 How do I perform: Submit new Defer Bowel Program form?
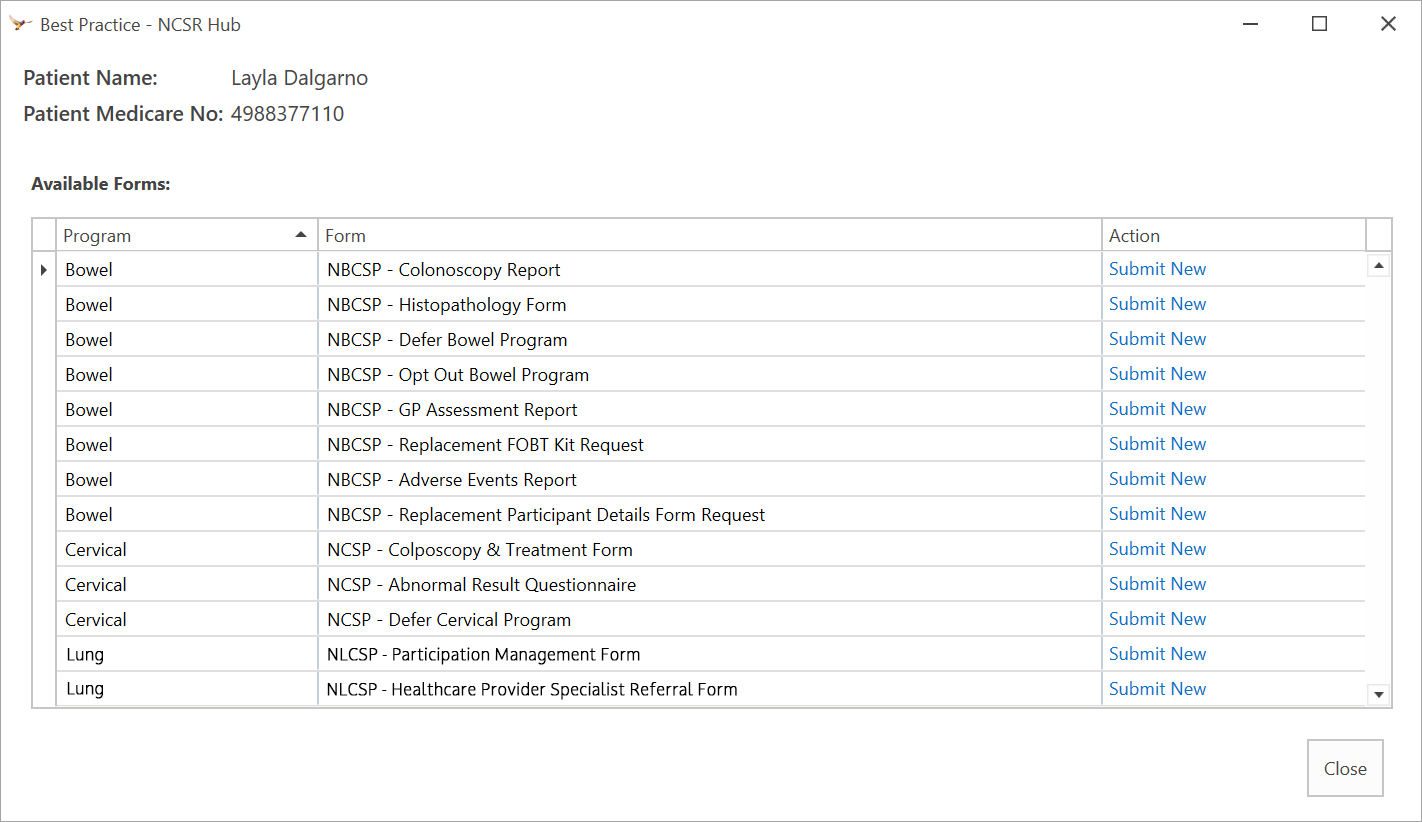tap(1157, 339)
